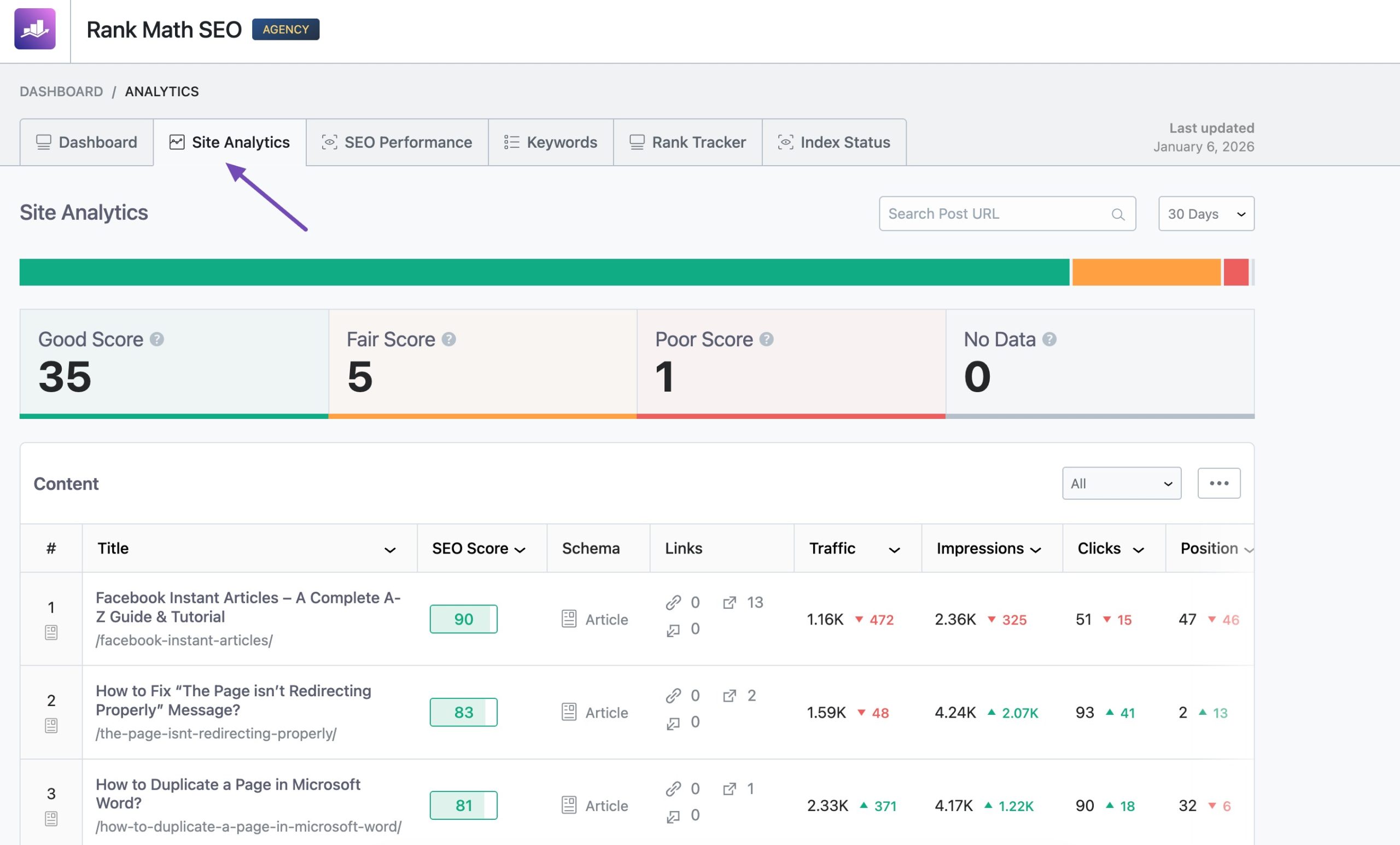The image size is (1400, 845).
Task: Click the Rank Tracker monitor icon
Action: [637, 142]
